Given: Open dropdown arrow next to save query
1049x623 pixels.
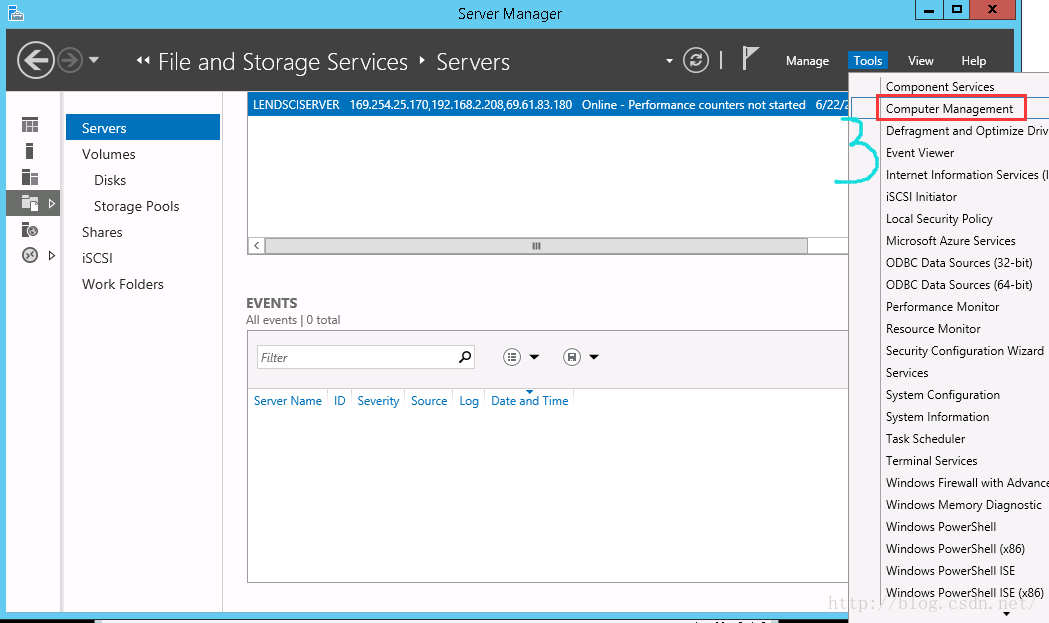Looking at the screenshot, I should (x=593, y=357).
